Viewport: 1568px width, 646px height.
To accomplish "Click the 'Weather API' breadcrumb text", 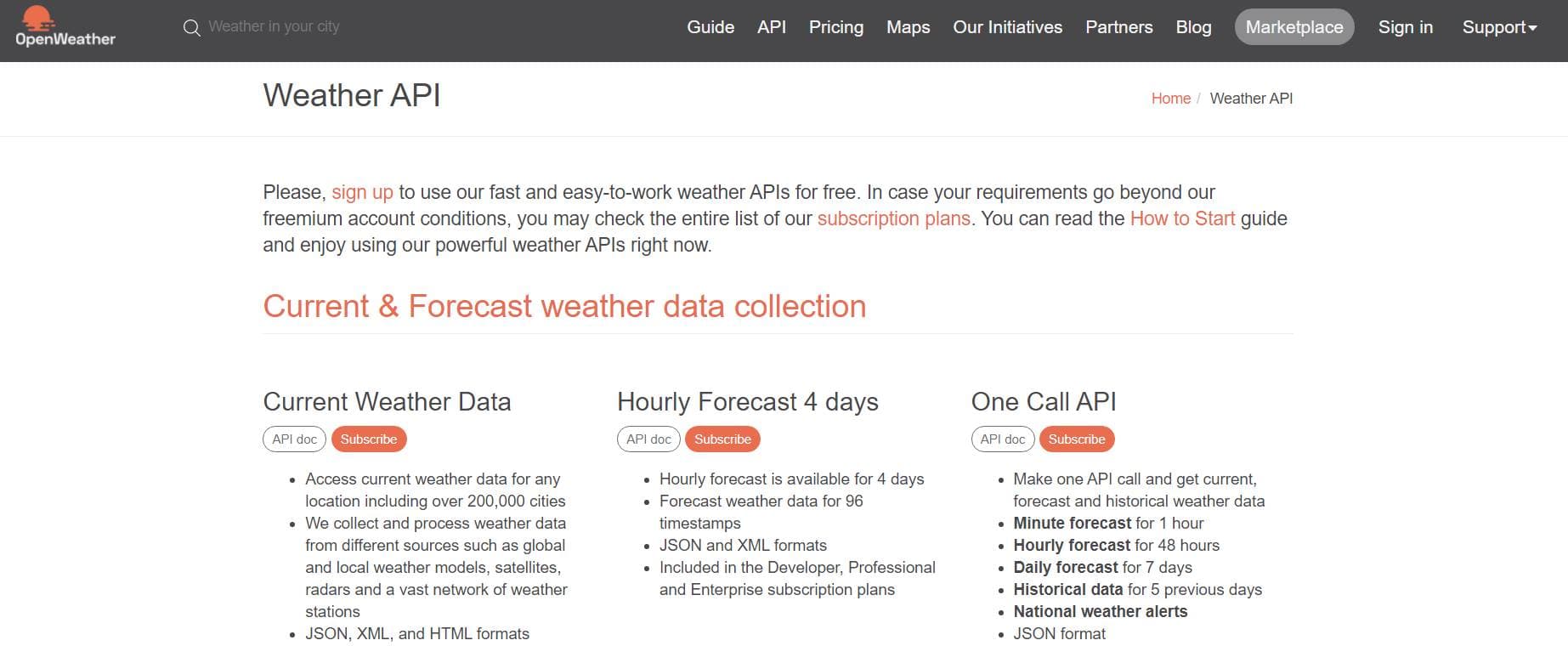I will pyautogui.click(x=1251, y=99).
